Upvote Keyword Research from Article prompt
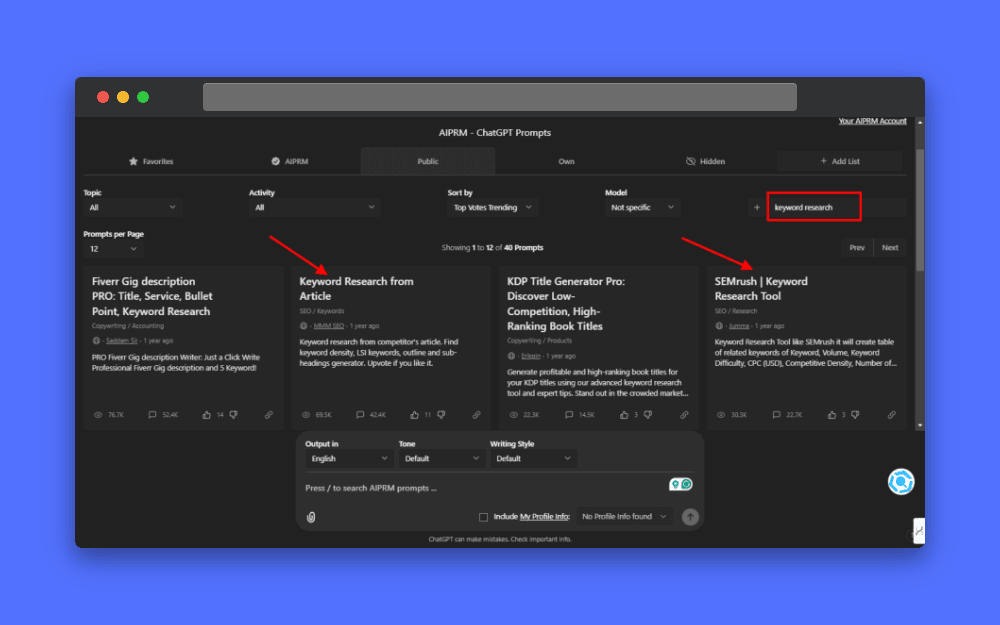The height and width of the screenshot is (625, 1000). tap(415, 415)
